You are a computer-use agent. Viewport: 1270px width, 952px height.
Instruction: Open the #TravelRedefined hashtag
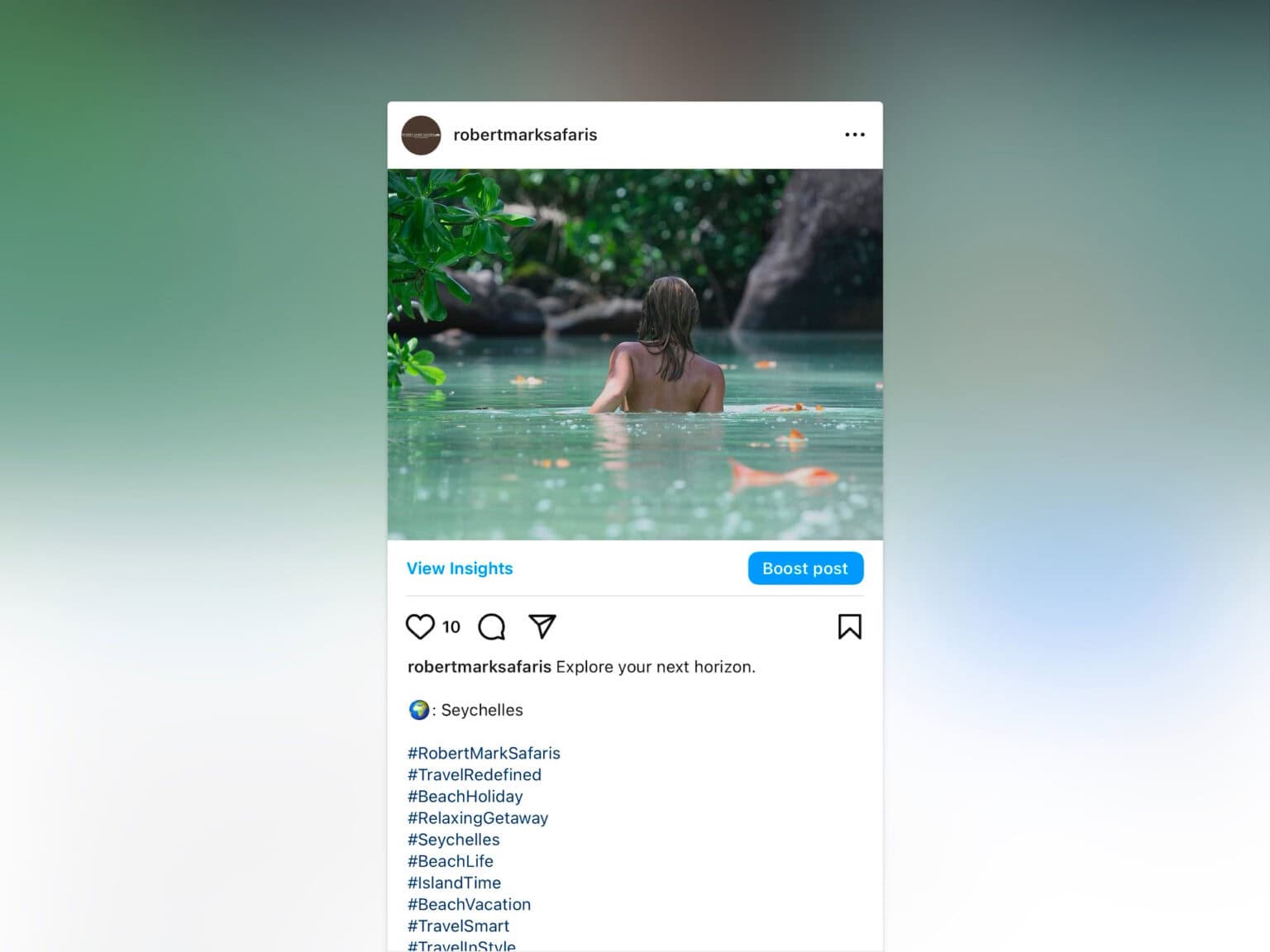[x=475, y=774]
